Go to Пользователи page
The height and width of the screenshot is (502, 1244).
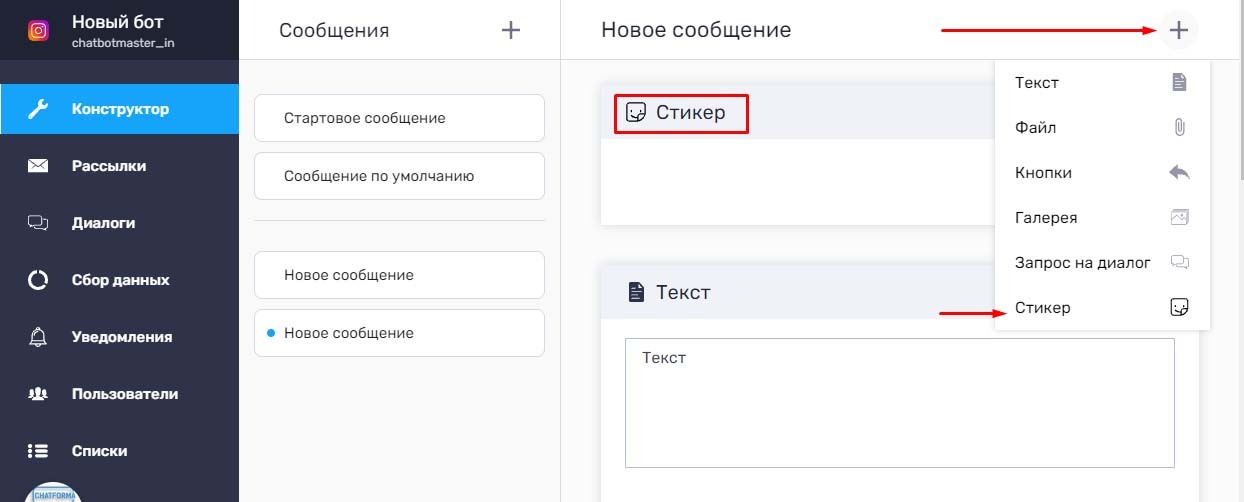[x=124, y=394]
